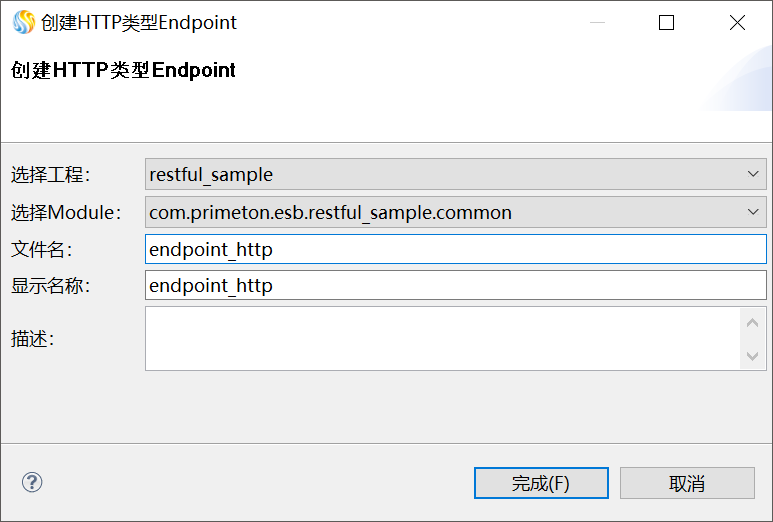Expand the 选择工程 dropdown arrow

click(x=753, y=174)
